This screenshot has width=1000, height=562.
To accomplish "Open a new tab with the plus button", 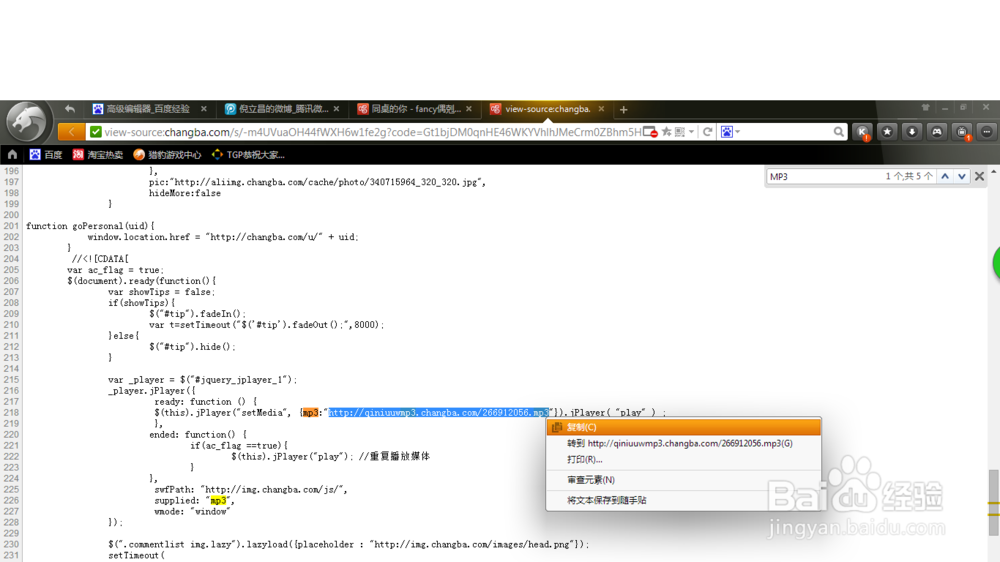I will tap(624, 110).
